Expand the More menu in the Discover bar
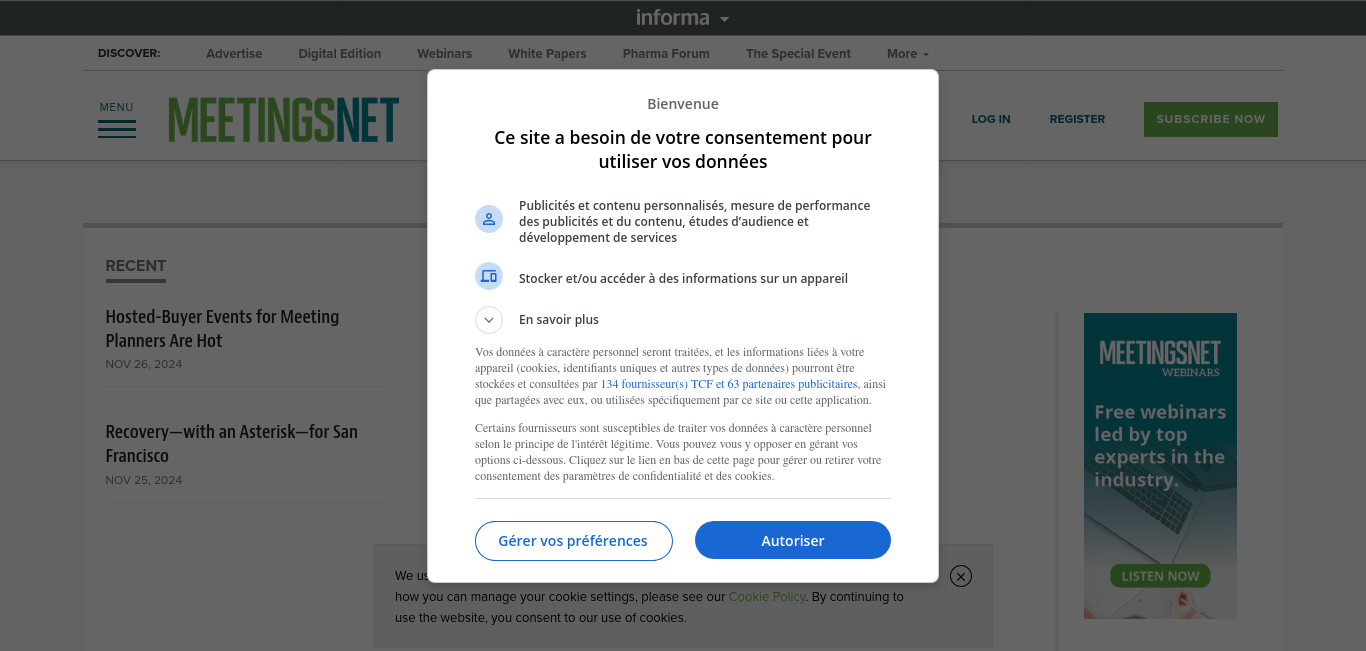 pos(908,54)
